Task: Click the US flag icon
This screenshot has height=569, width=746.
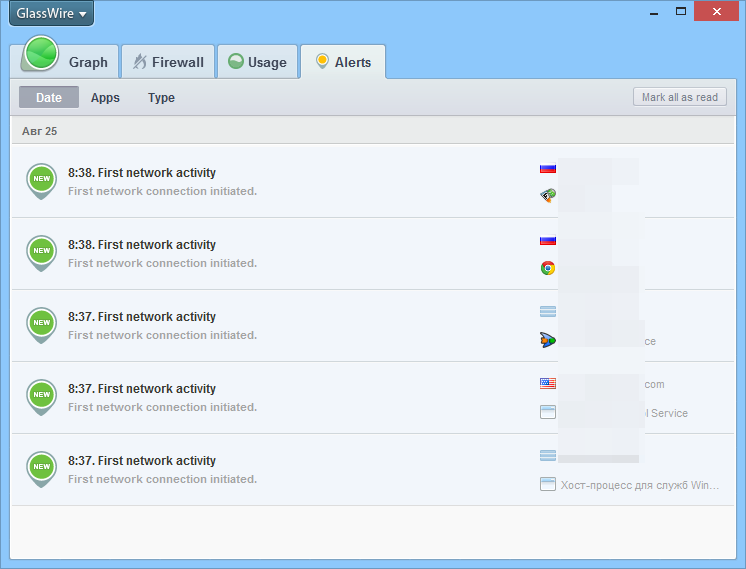Action: (x=548, y=383)
